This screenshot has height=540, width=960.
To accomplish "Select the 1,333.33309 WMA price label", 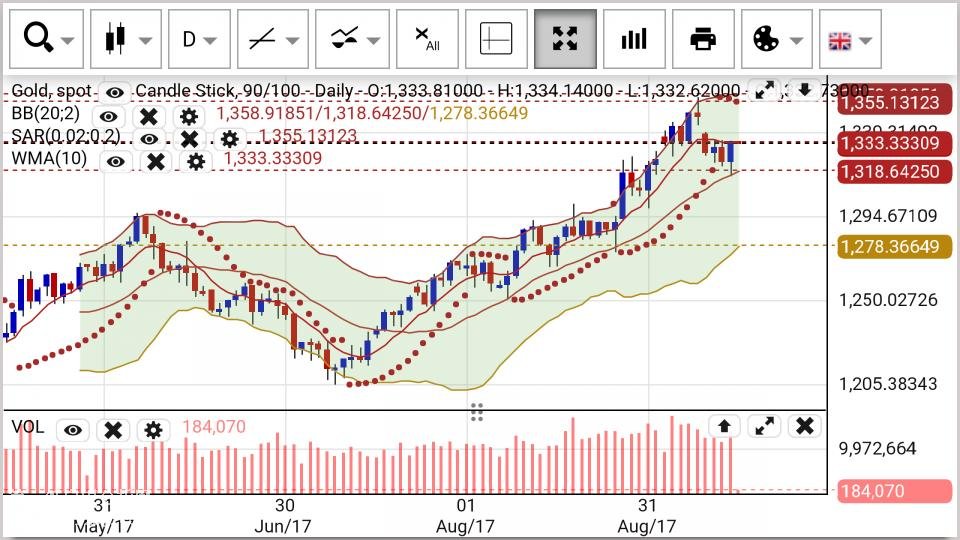I will click(894, 143).
